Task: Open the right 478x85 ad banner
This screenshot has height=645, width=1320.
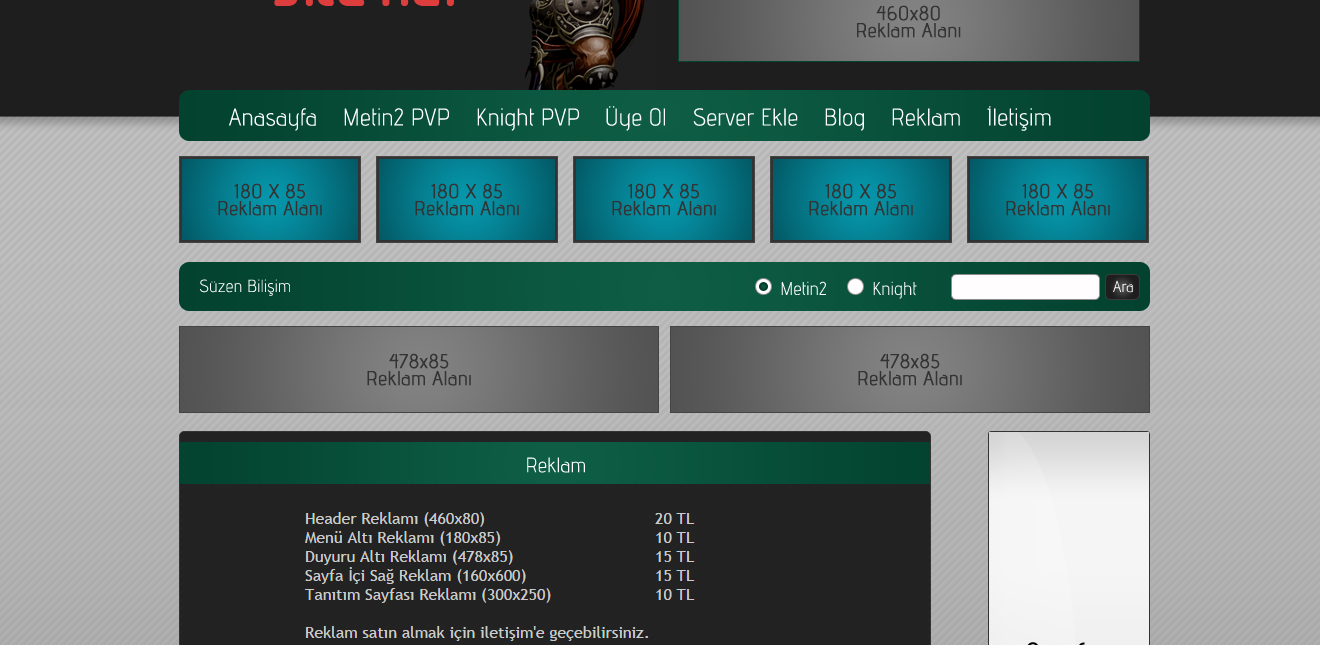Action: (910, 369)
